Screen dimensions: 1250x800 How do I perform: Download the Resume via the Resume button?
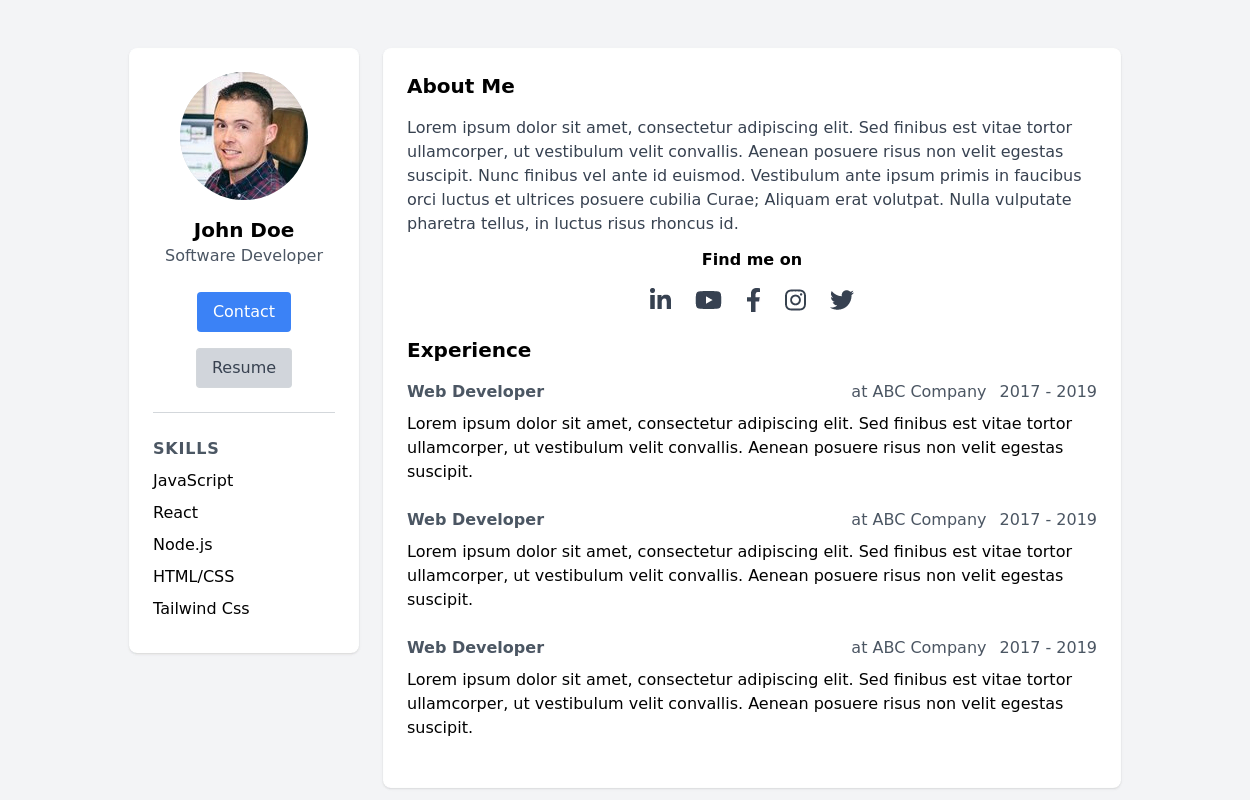pos(244,368)
